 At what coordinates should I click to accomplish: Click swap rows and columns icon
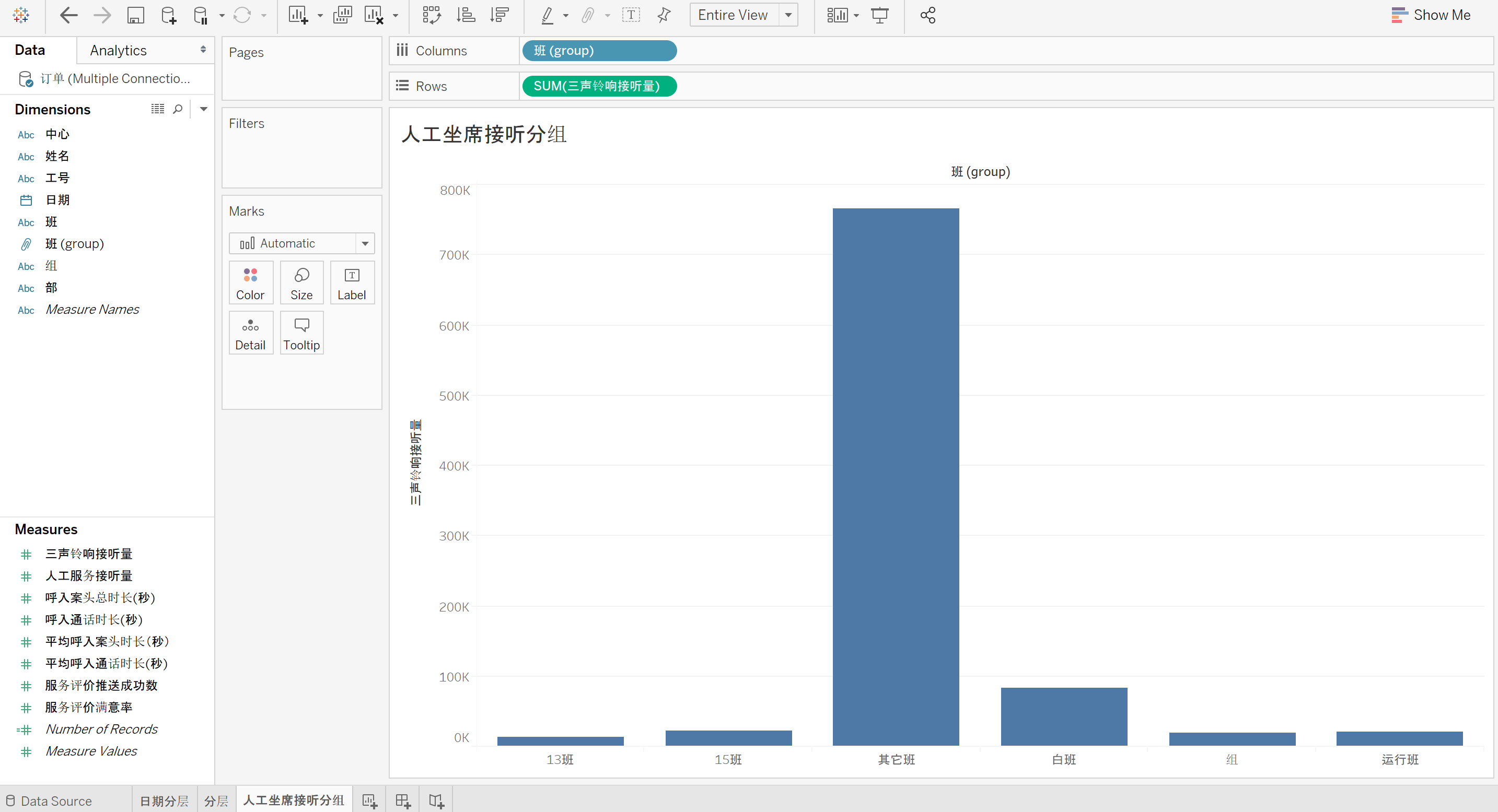[x=432, y=15]
